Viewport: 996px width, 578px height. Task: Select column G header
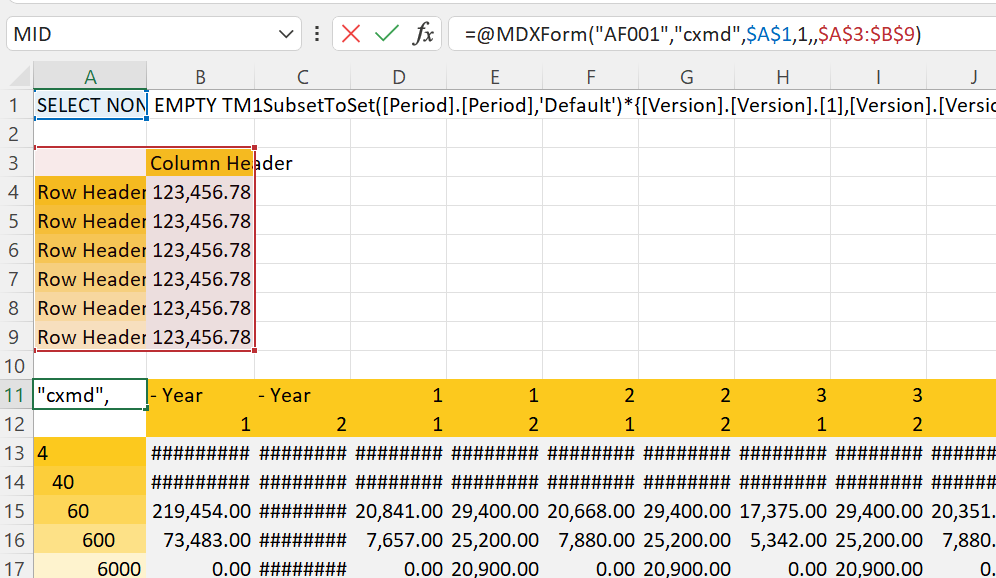(x=686, y=77)
